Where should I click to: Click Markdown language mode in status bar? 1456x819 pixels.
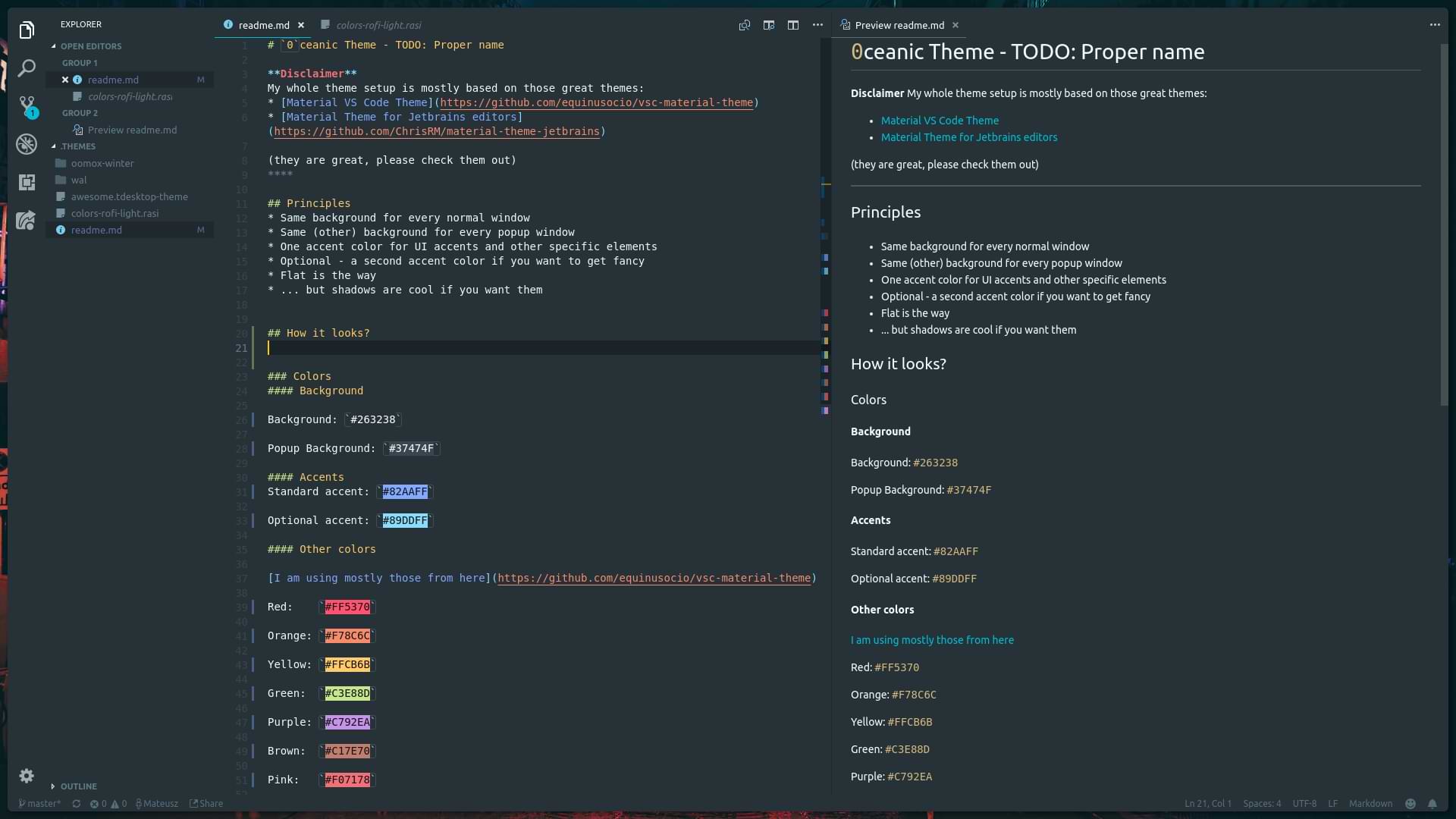(1370, 804)
